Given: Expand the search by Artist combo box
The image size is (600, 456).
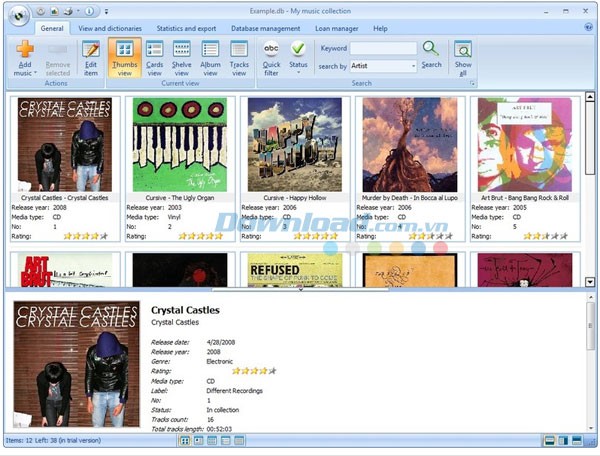Looking at the screenshot, I should coord(412,66).
